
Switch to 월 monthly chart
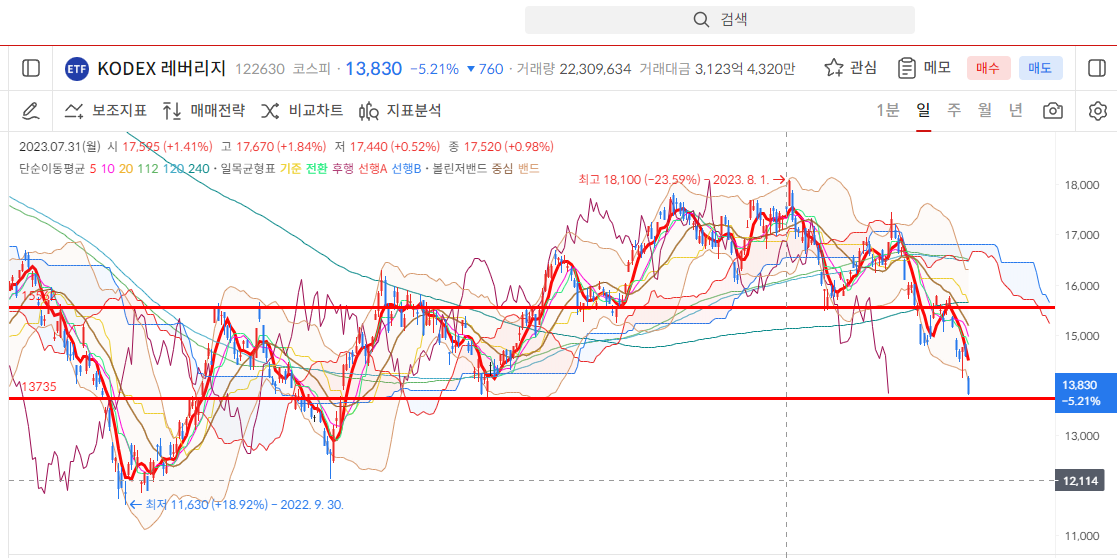[x=984, y=110]
